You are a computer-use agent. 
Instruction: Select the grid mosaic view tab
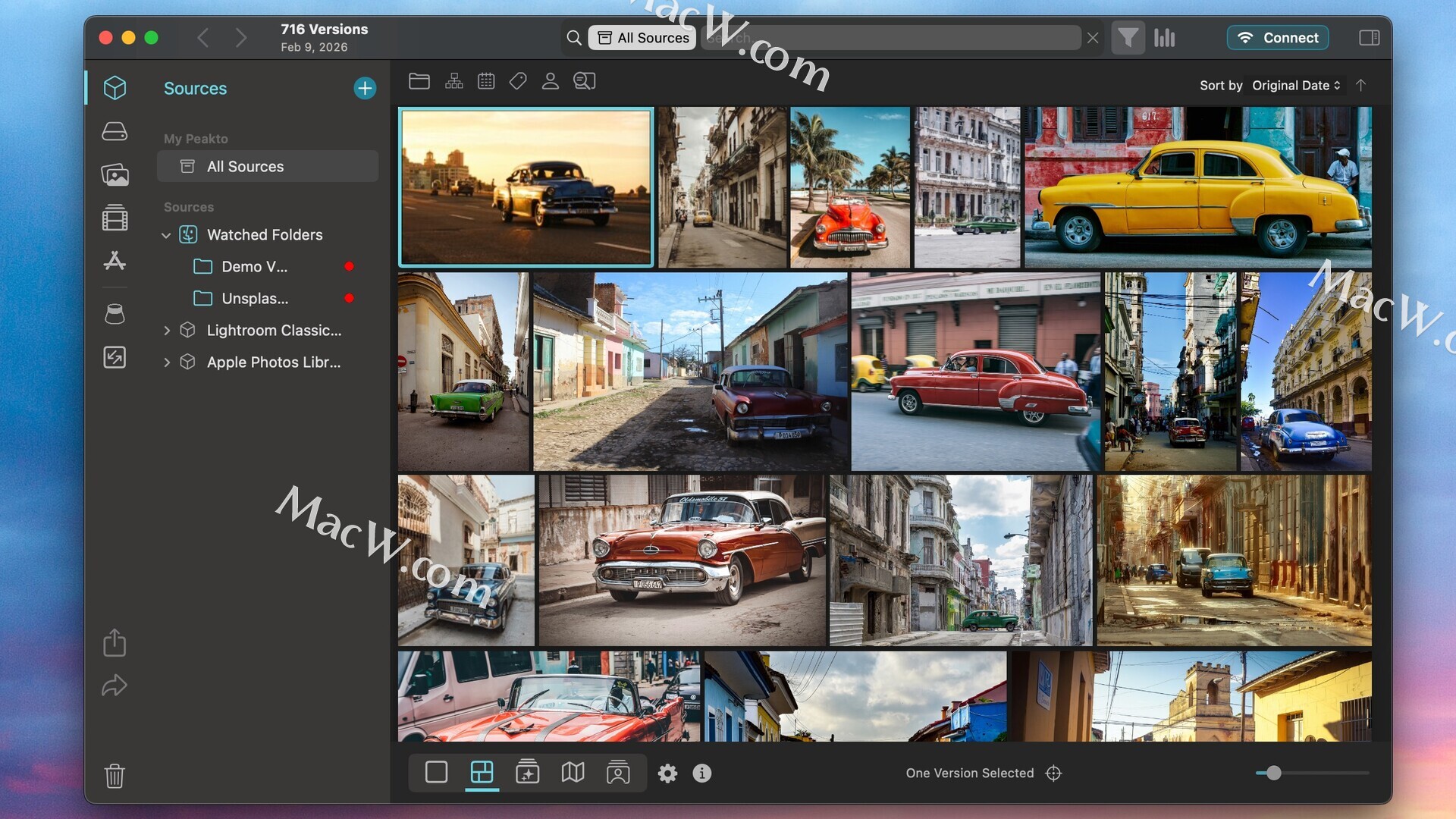pos(482,773)
